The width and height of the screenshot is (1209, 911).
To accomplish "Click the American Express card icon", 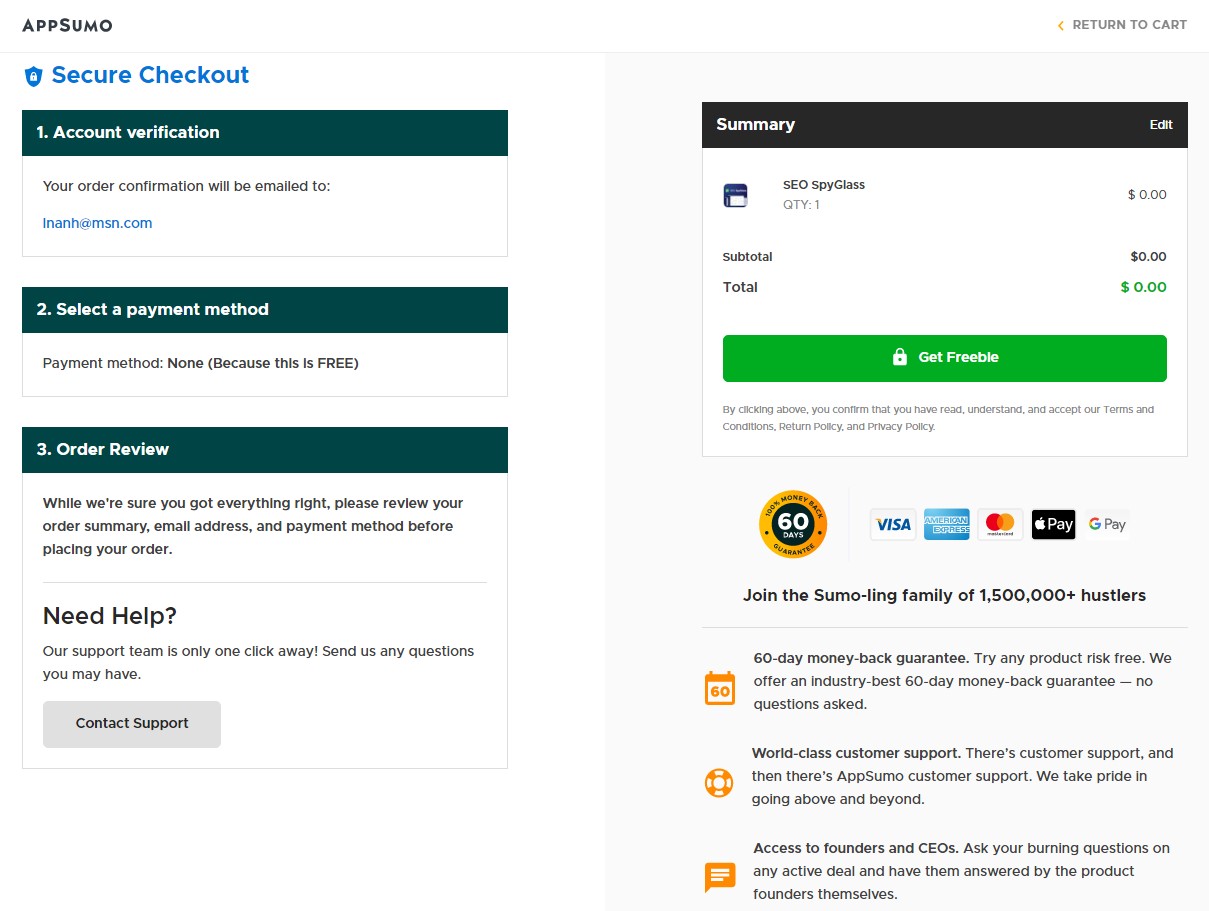I will [x=946, y=524].
